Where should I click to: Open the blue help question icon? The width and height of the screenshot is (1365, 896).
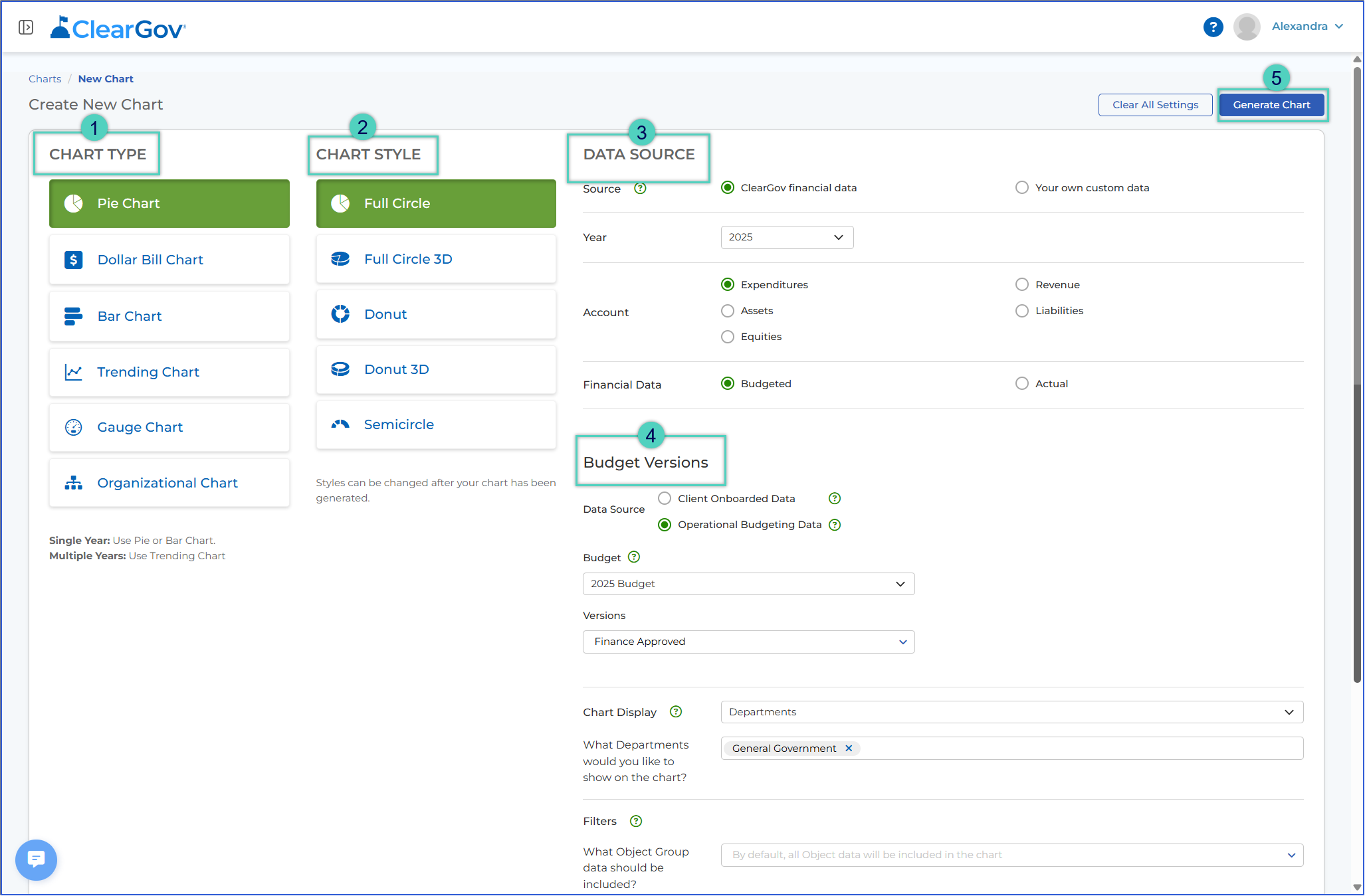pyautogui.click(x=1213, y=27)
